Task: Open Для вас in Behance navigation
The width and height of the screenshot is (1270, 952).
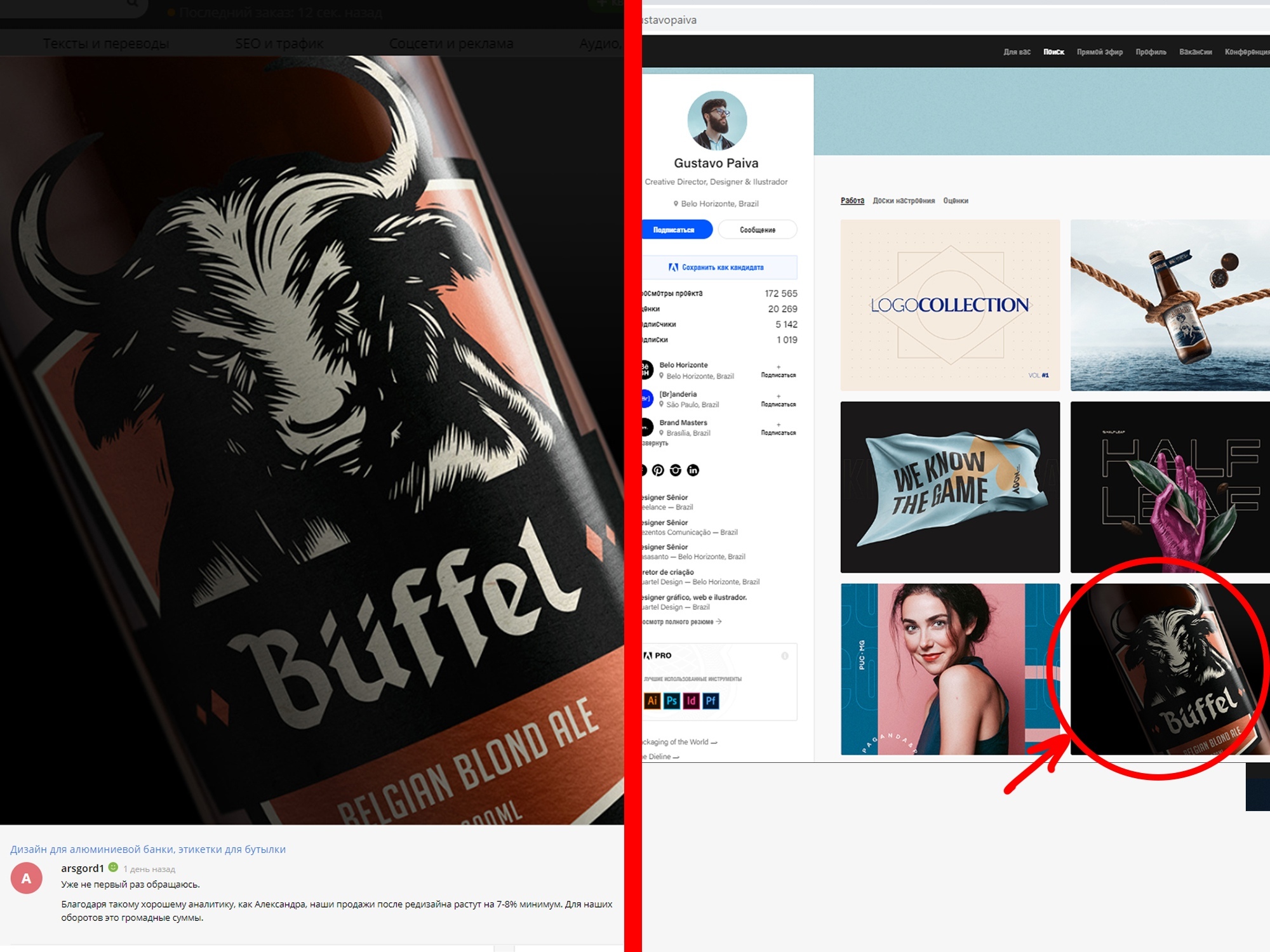Action: click(x=1017, y=52)
